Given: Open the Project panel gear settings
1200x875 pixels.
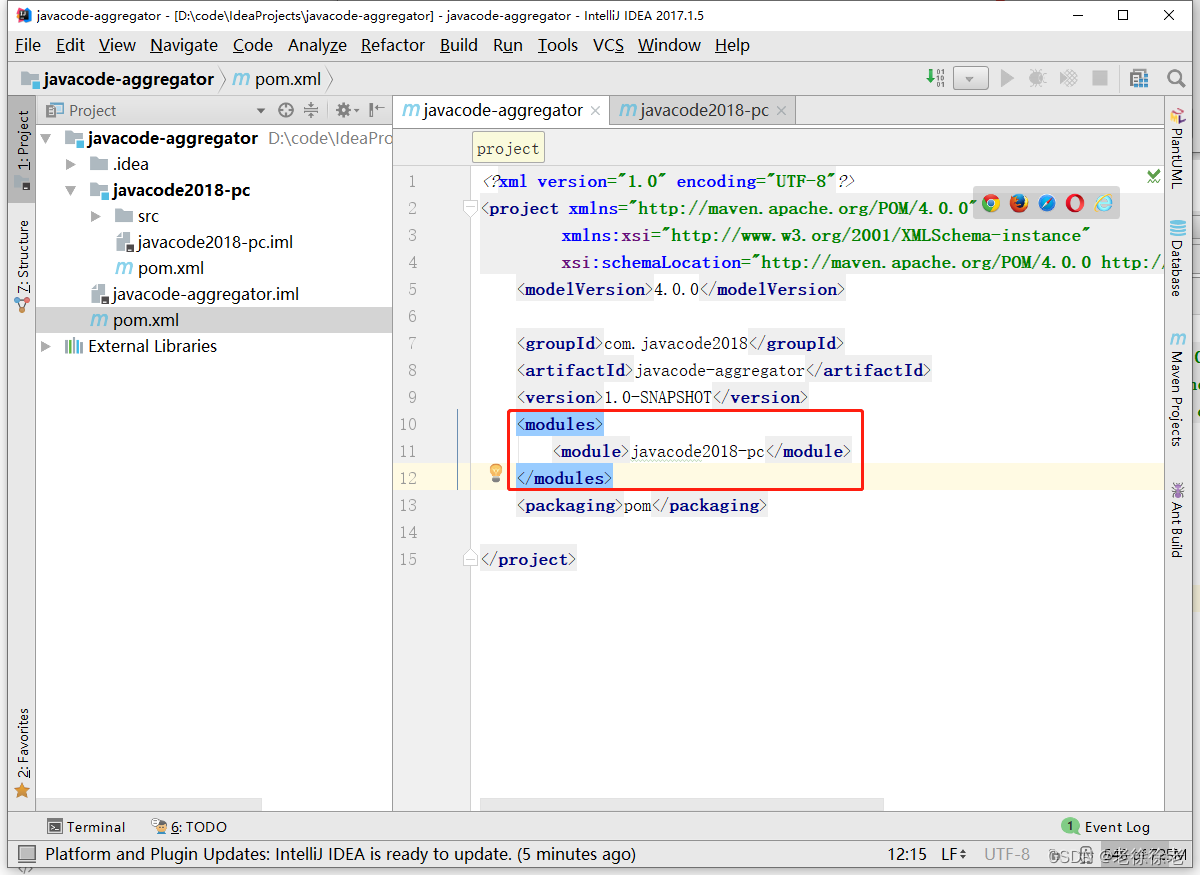Looking at the screenshot, I should click(x=345, y=110).
